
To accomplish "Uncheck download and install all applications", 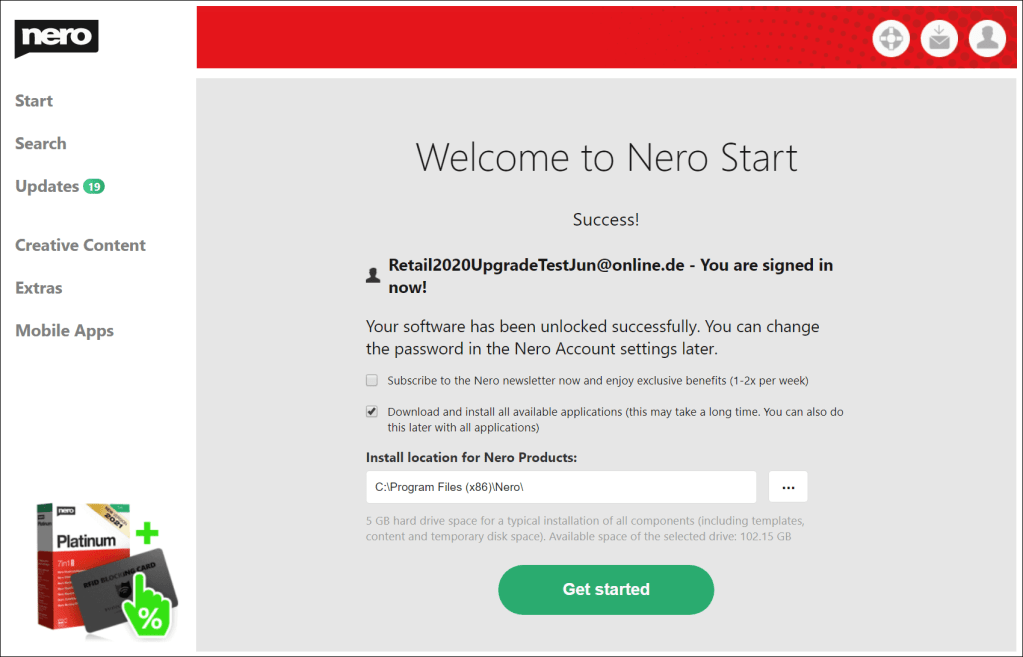I will (x=372, y=411).
